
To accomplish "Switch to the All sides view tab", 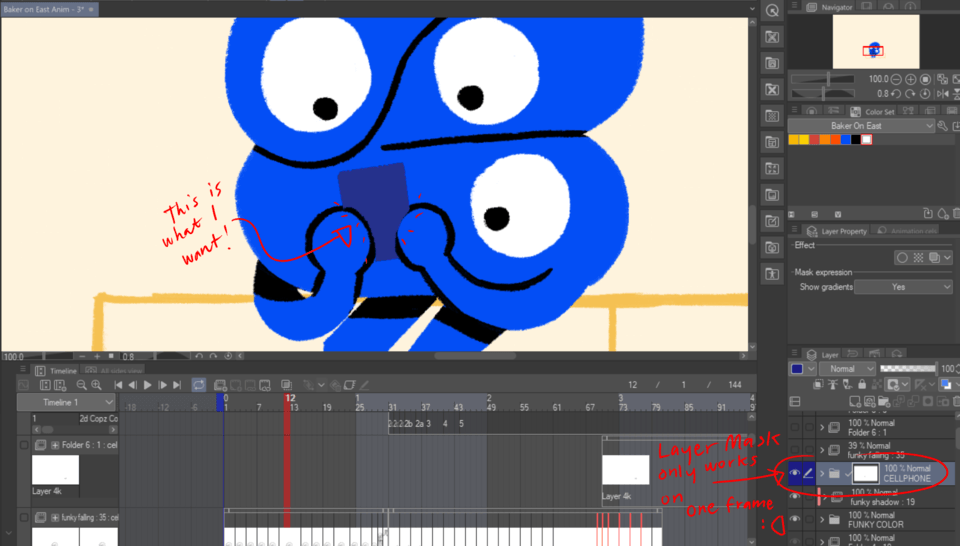I will pyautogui.click(x=114, y=370).
